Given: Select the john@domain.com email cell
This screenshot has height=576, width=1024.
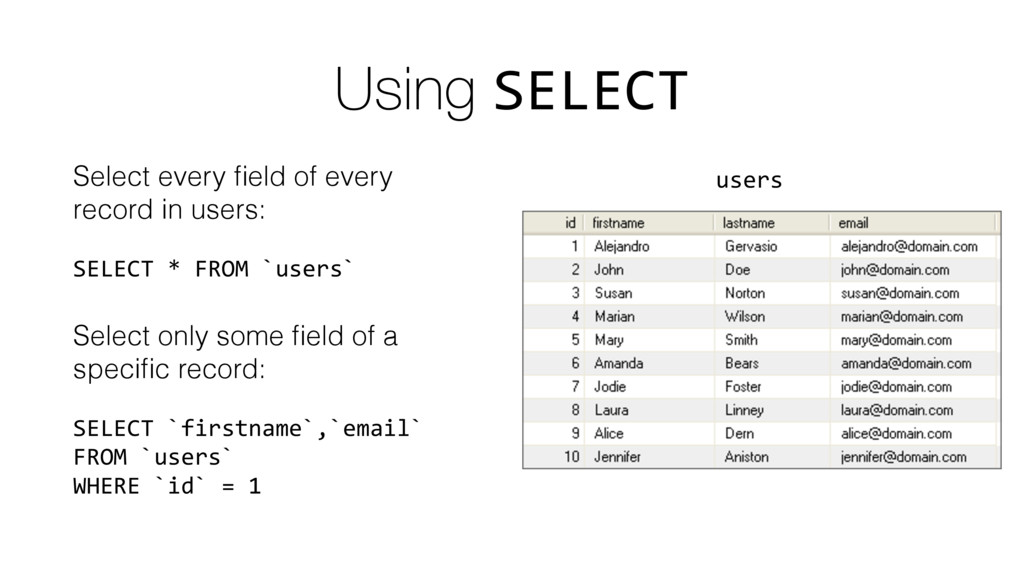Looking at the screenshot, I should (913, 270).
